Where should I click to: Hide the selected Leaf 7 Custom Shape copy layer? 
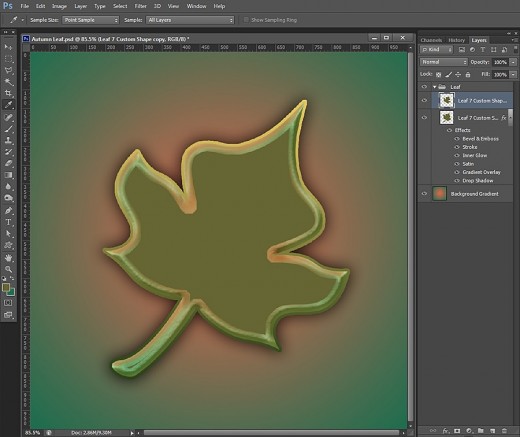(x=424, y=100)
